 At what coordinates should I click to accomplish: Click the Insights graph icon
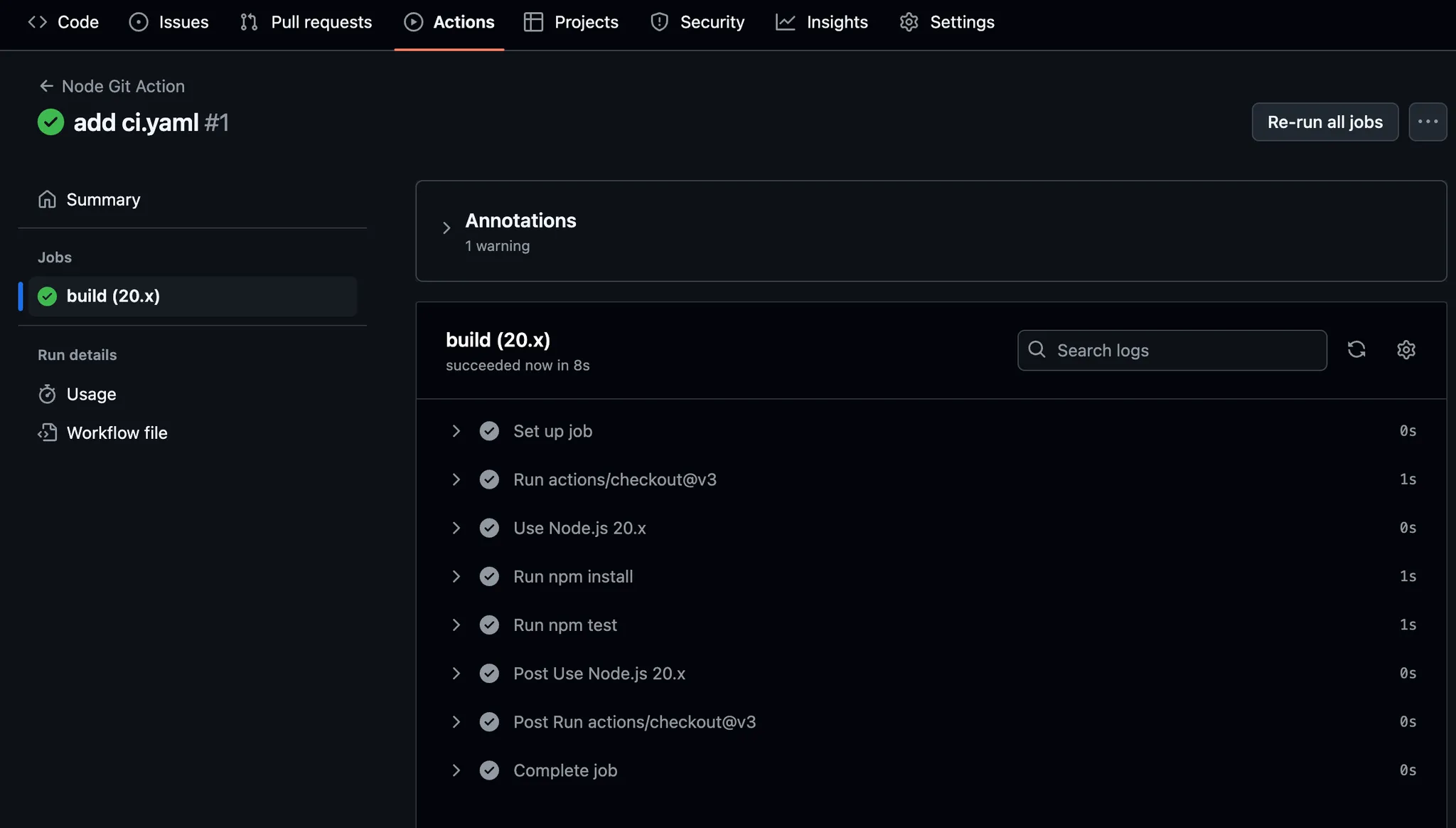[x=785, y=22]
